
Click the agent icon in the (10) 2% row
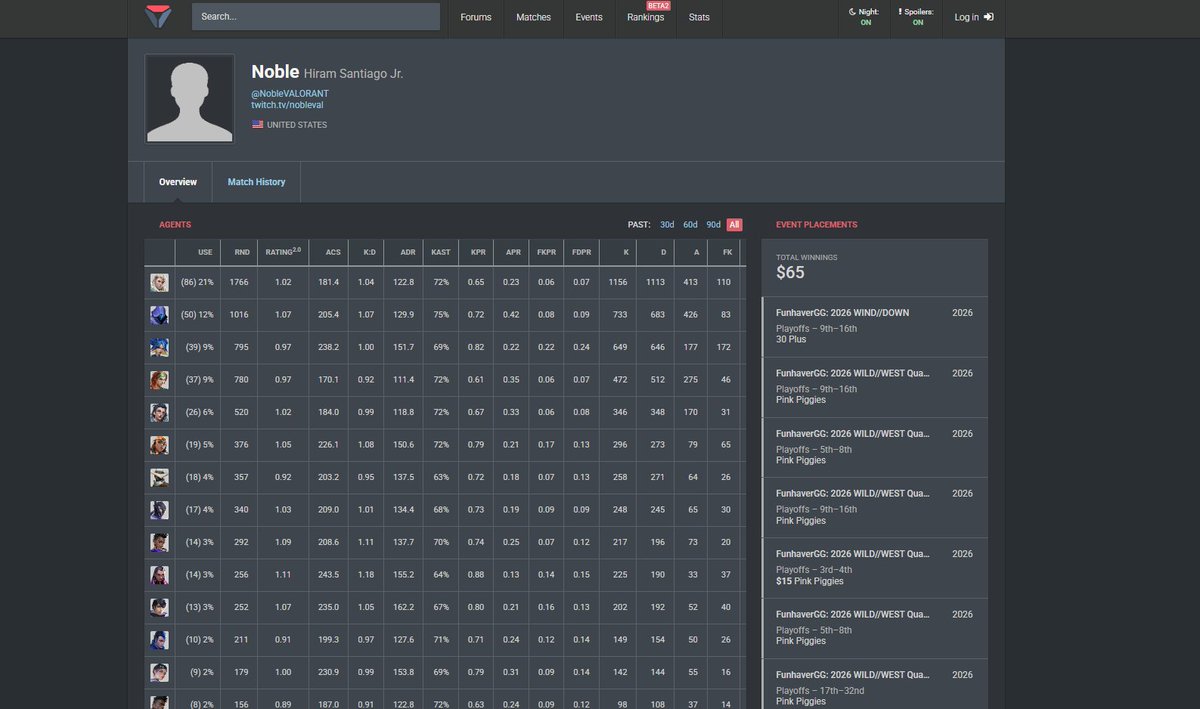tap(159, 640)
